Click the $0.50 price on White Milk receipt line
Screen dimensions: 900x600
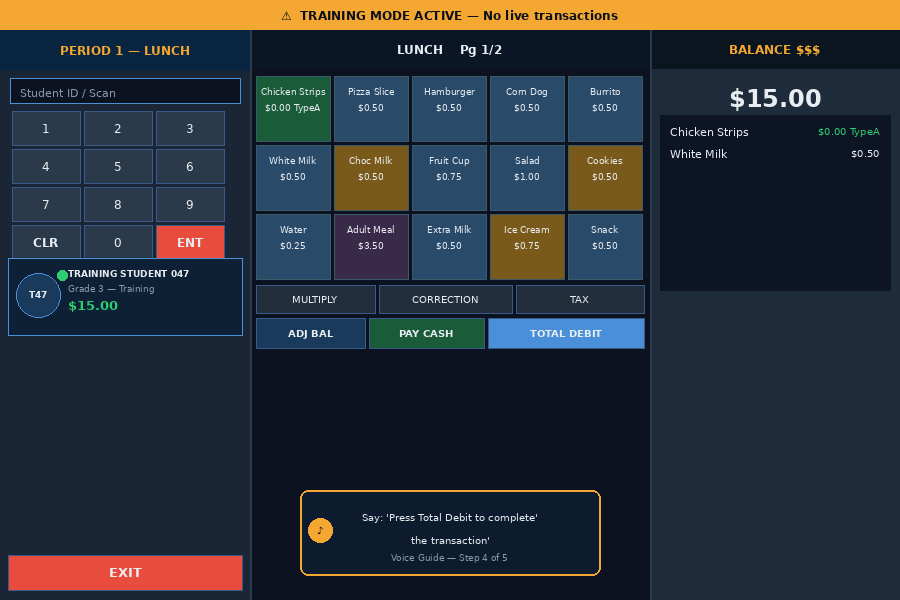point(865,154)
